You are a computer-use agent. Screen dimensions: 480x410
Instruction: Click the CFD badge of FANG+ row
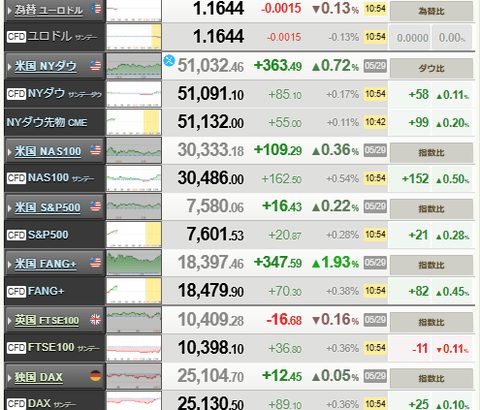(16, 291)
